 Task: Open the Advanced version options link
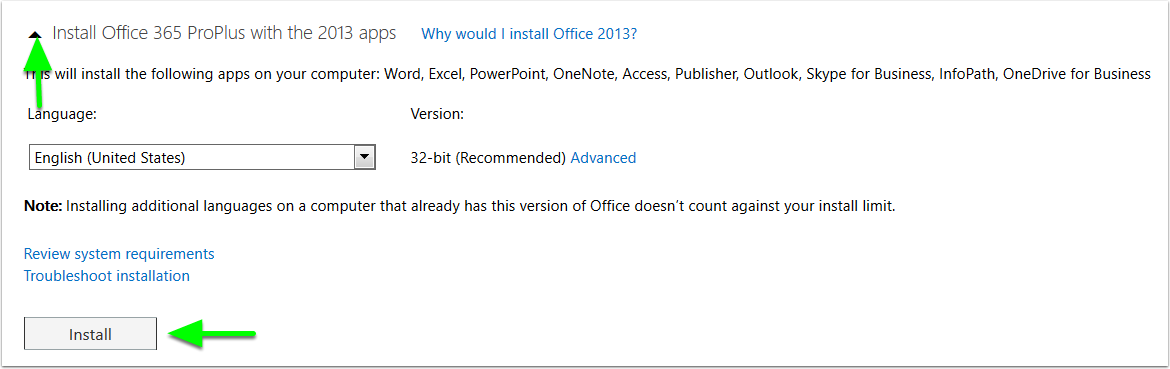click(603, 158)
